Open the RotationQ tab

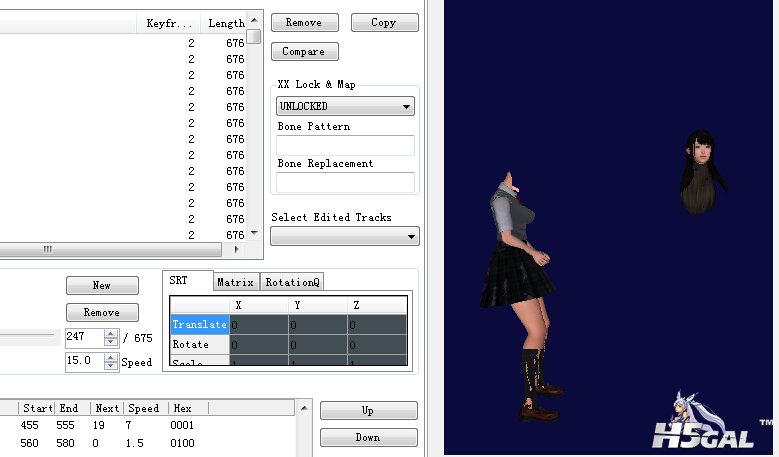pyautogui.click(x=293, y=282)
